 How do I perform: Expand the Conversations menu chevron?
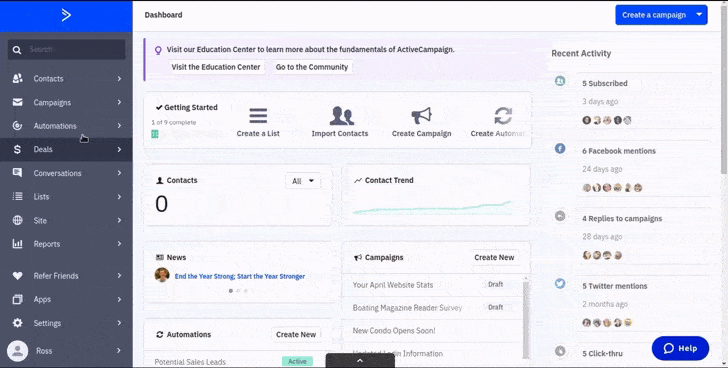119,173
